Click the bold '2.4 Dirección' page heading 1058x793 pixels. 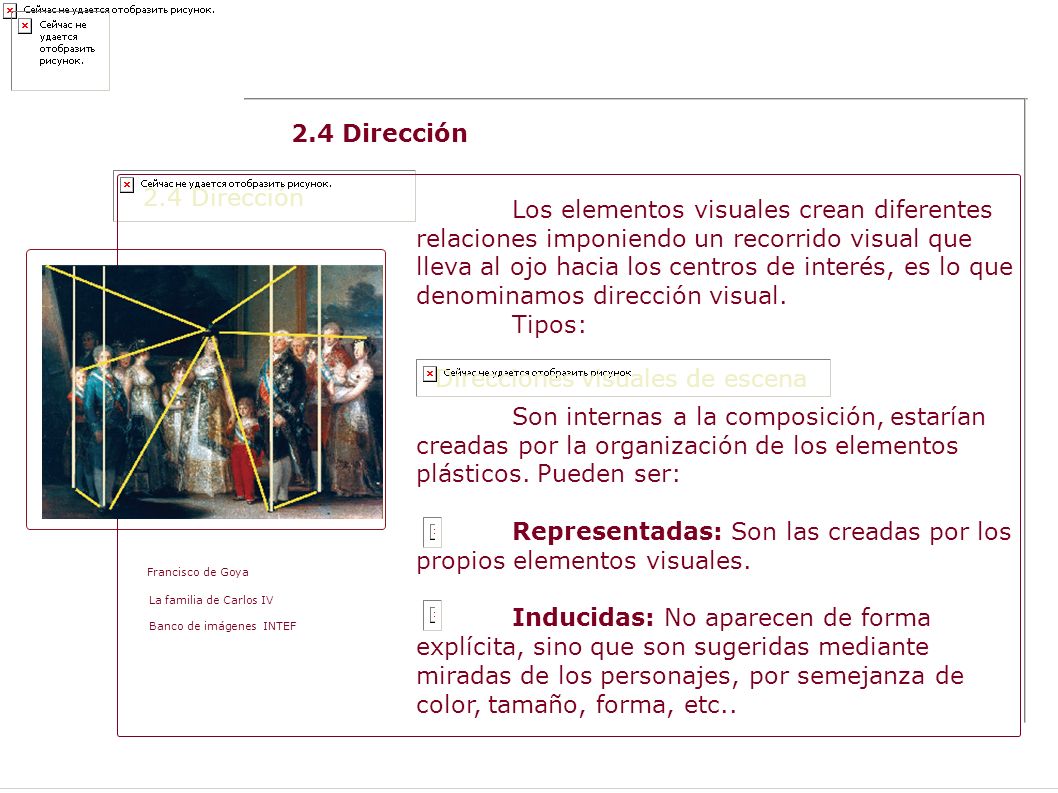(x=379, y=133)
